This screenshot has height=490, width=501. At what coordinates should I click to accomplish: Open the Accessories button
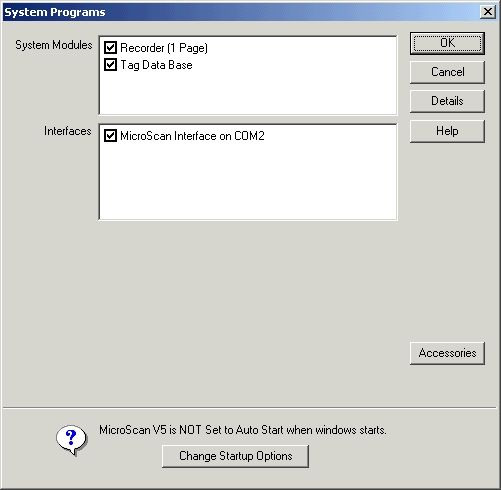click(x=447, y=353)
